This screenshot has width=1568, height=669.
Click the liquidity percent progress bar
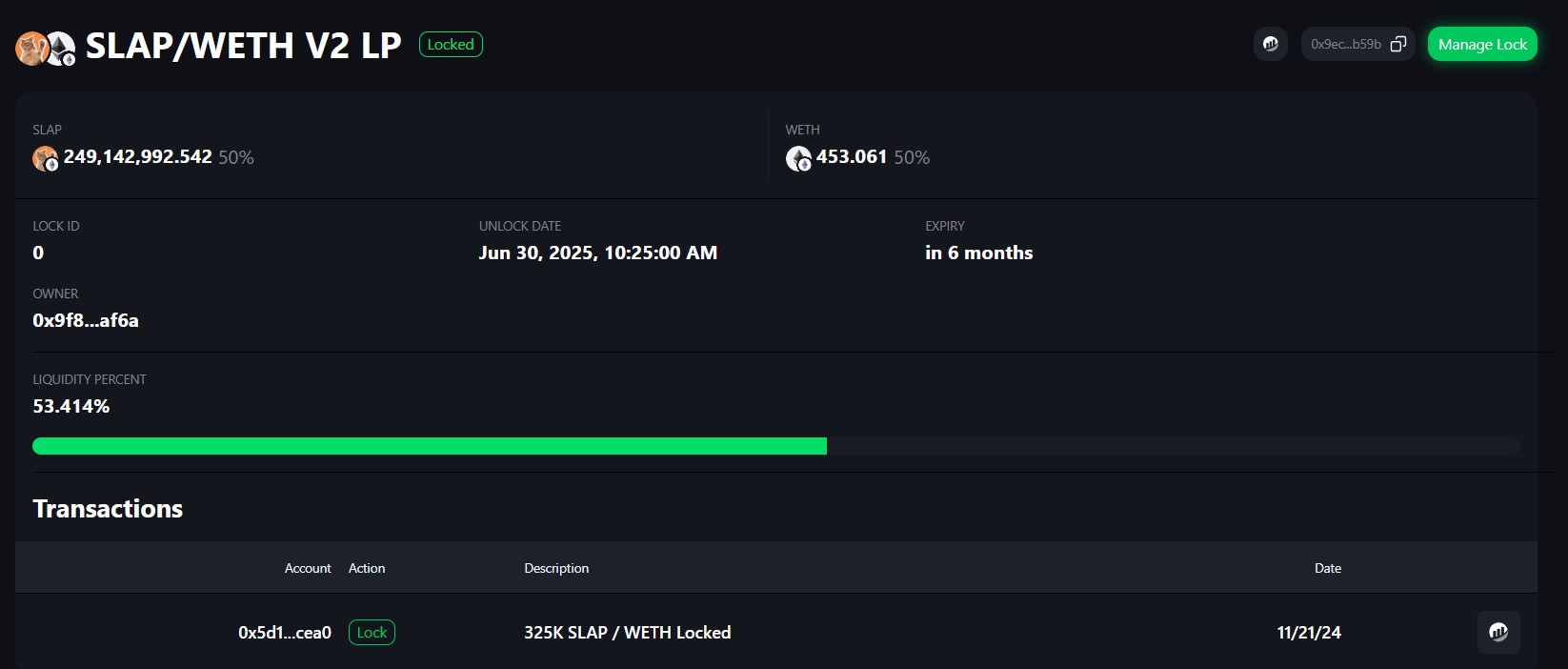tap(776, 446)
